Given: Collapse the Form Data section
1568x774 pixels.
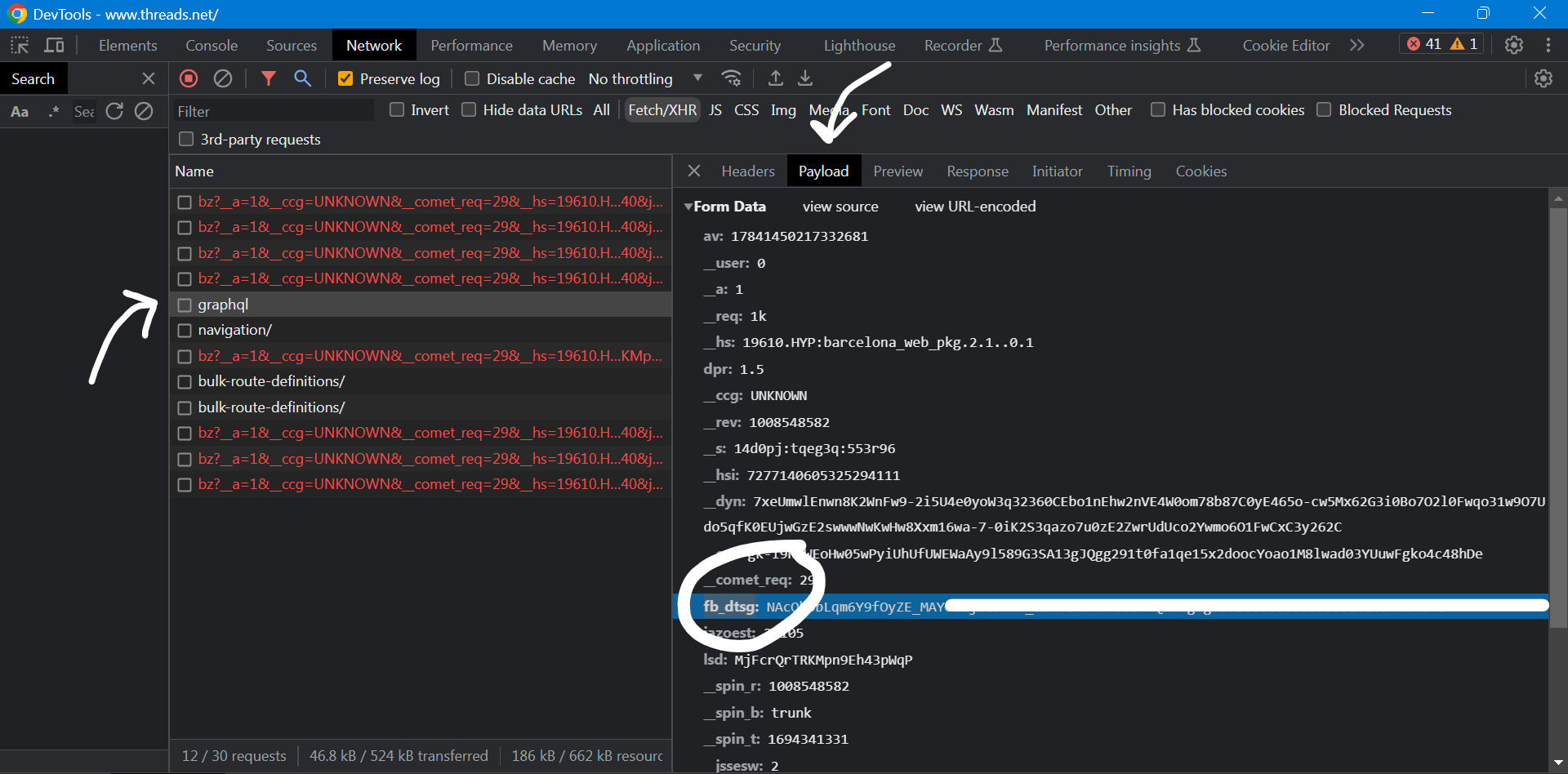Looking at the screenshot, I should click(688, 207).
